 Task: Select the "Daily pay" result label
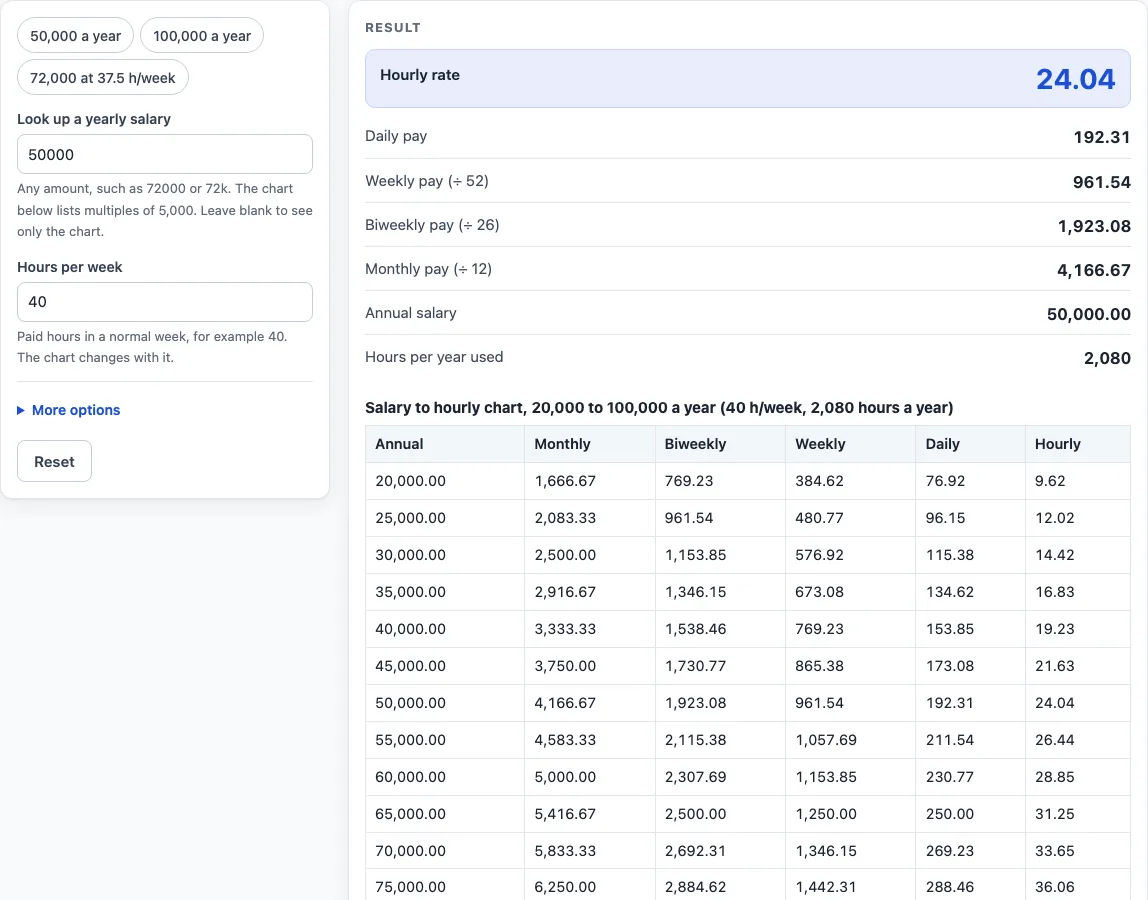coord(396,136)
